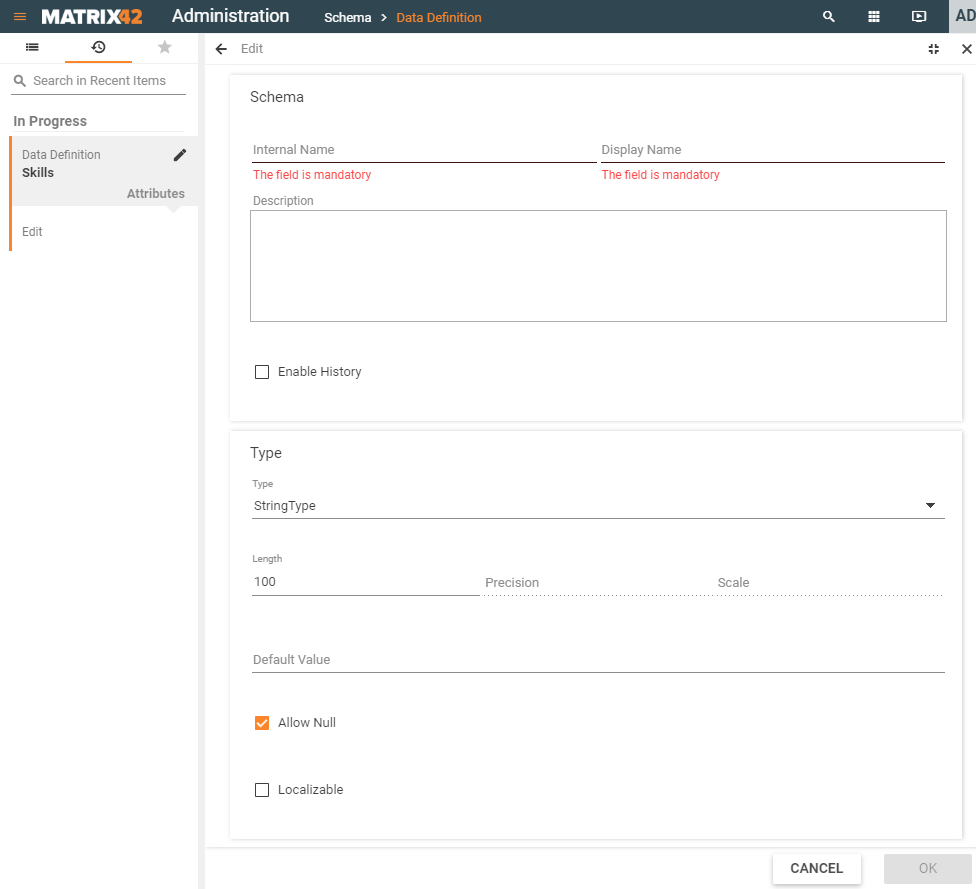
Task: Click the pencil edit icon for Skills
Action: coord(180,155)
